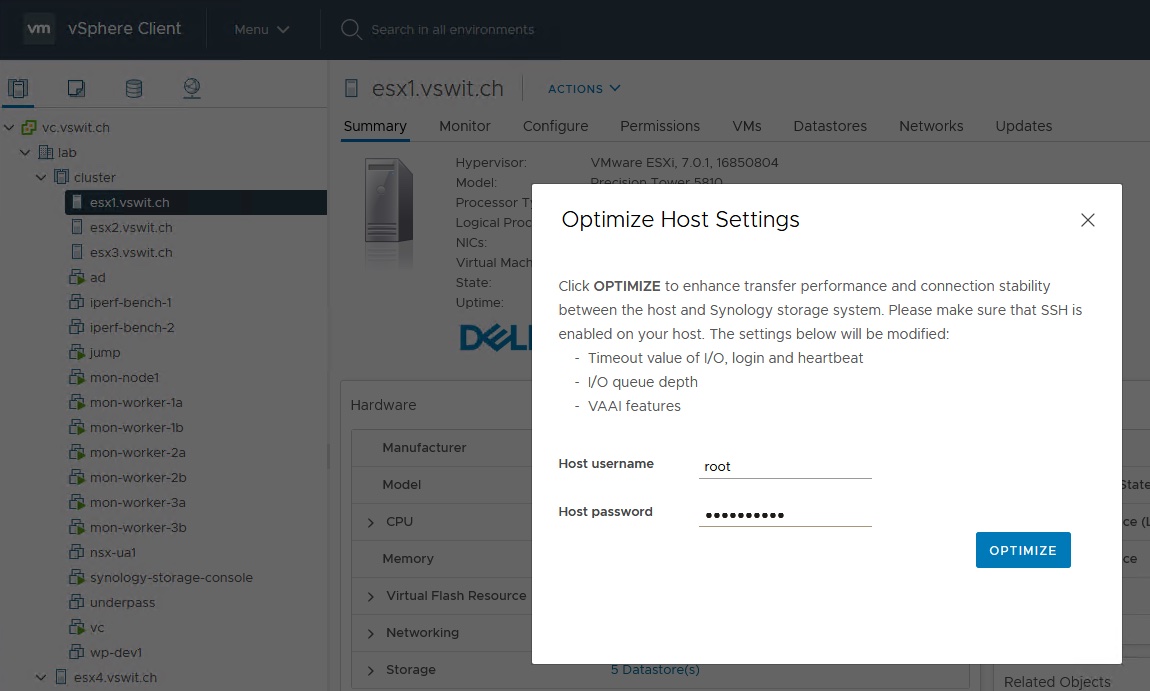Open the Storage inventory view icon

(x=134, y=89)
